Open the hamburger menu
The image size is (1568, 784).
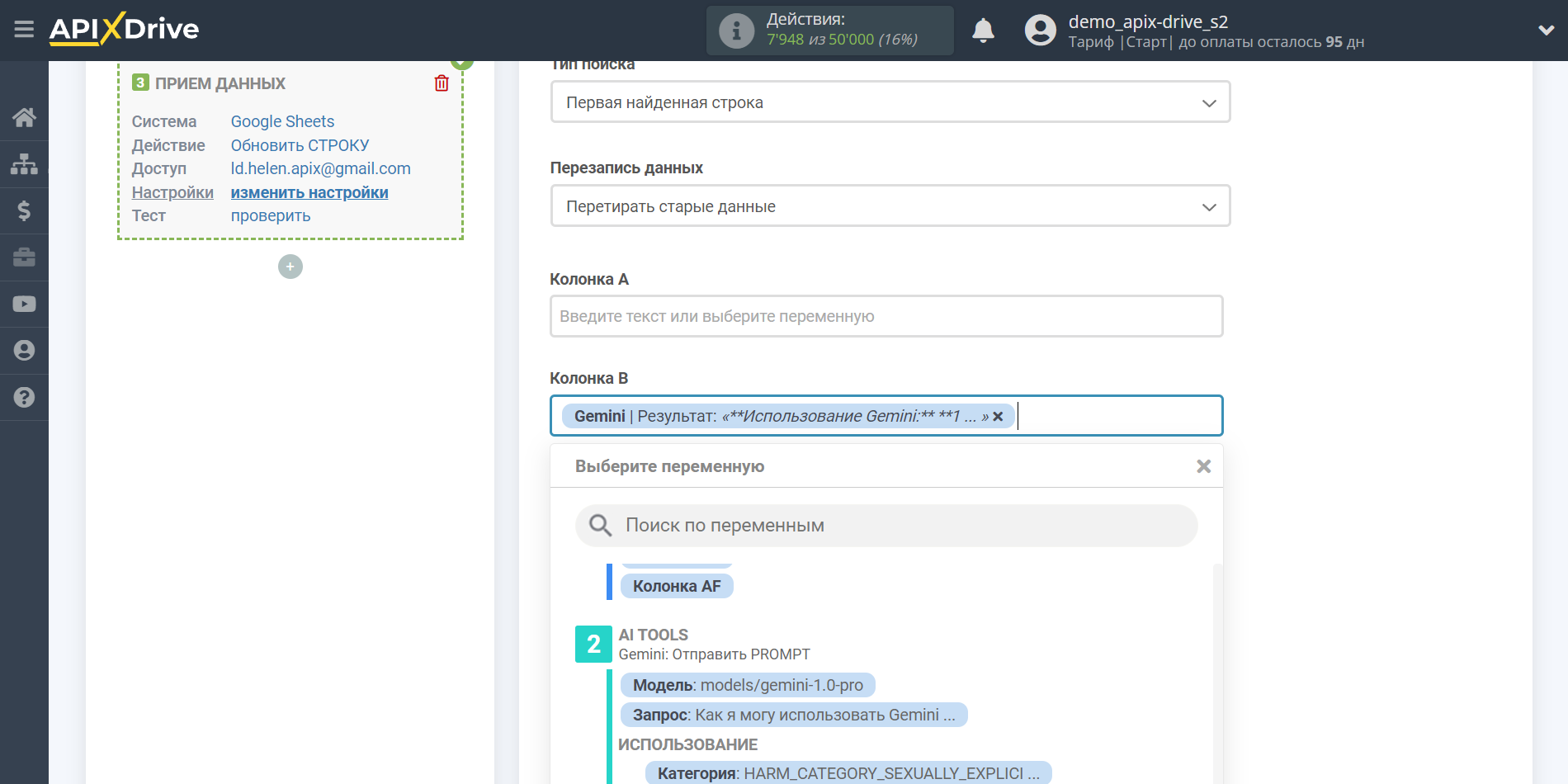(x=24, y=30)
